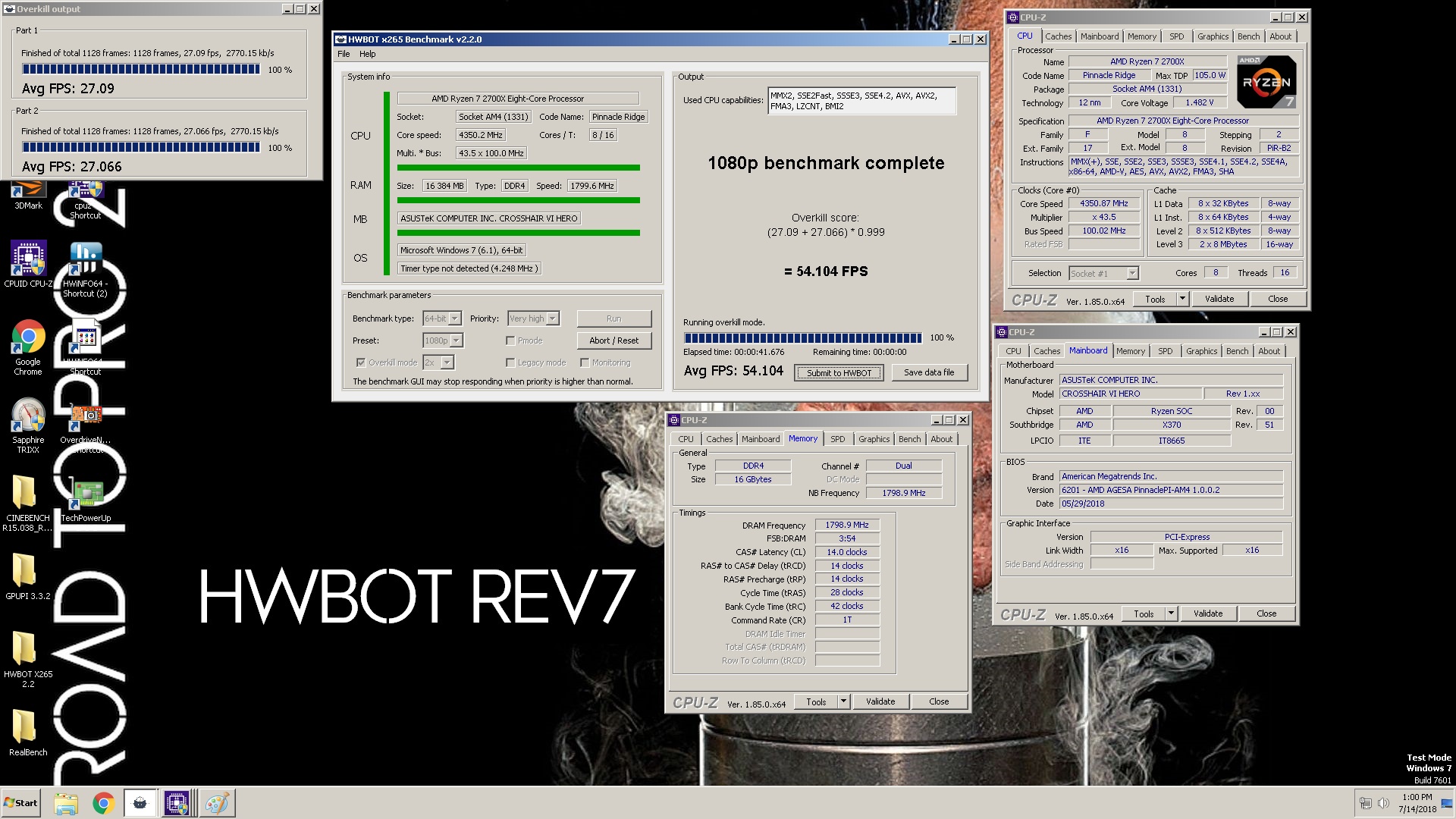The image size is (1456, 819).
Task: Open the CPUID CPU-Z desktop icon
Action: [x=28, y=264]
